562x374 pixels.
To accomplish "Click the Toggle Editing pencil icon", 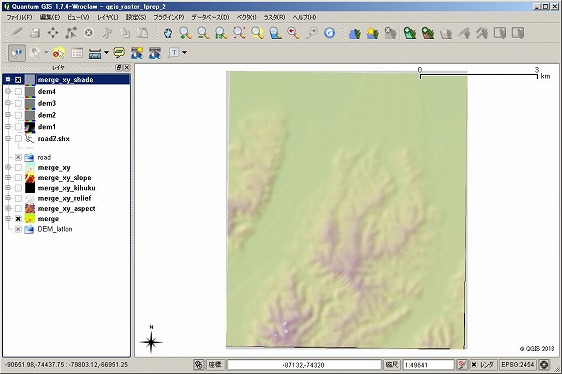I will 17,33.
